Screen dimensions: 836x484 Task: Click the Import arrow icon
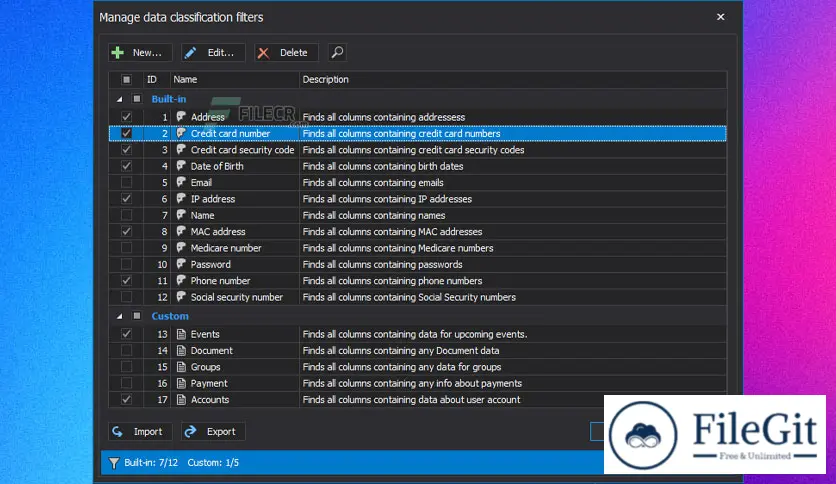click(x=117, y=431)
